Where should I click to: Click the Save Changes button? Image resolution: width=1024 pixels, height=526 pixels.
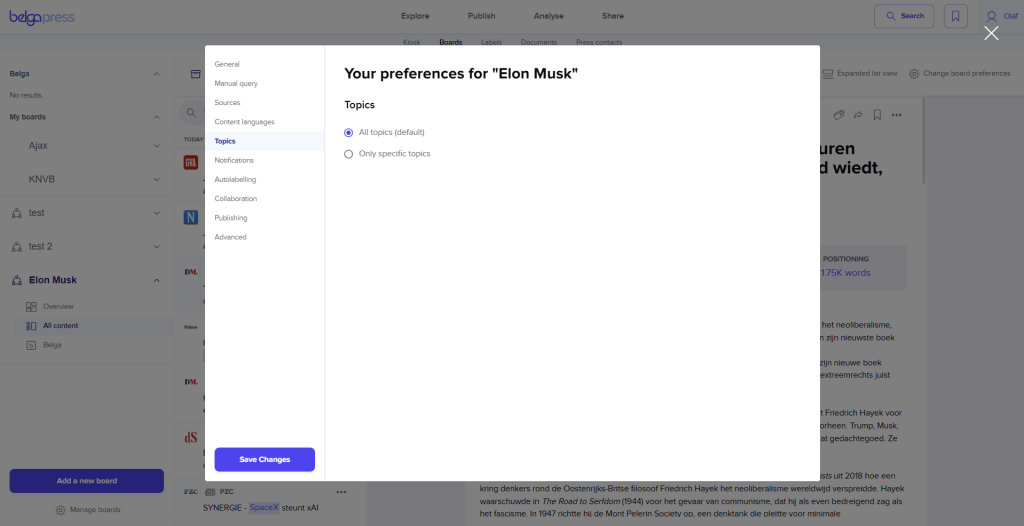click(x=264, y=459)
